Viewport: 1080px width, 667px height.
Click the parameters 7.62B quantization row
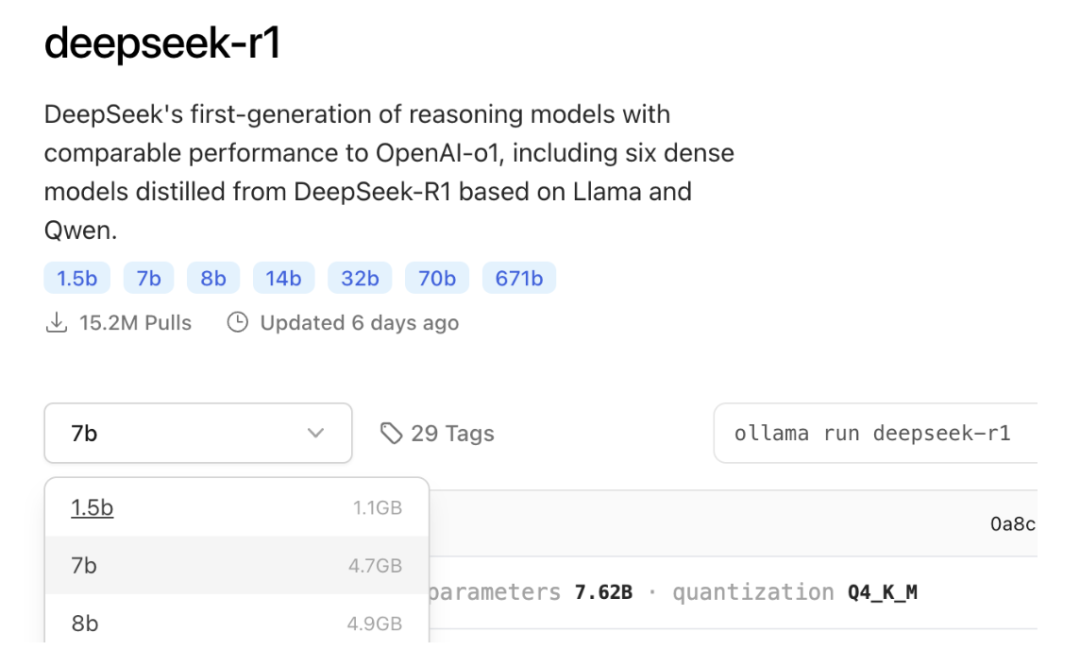coord(672,592)
